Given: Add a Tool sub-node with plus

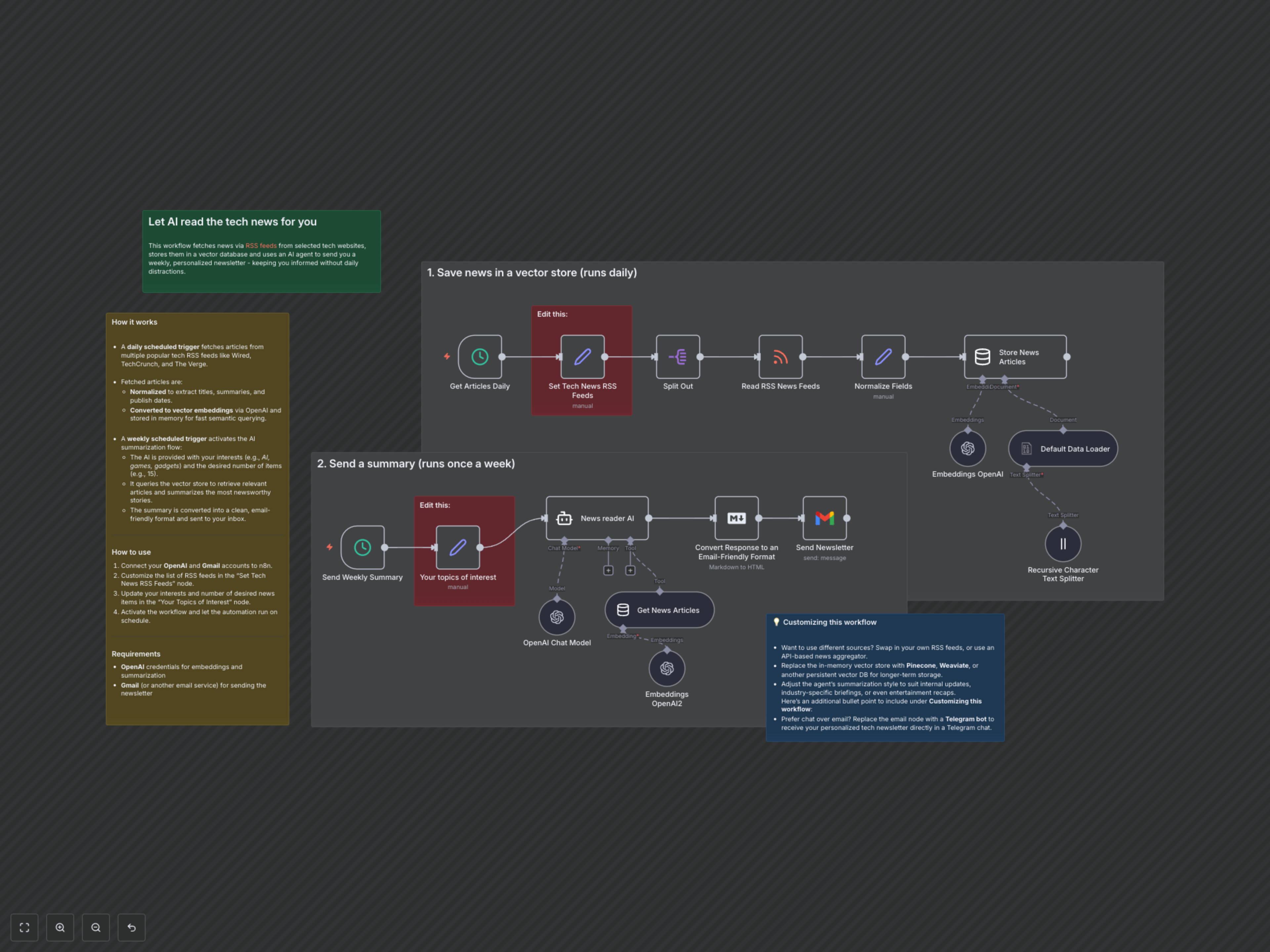Looking at the screenshot, I should click(x=630, y=571).
